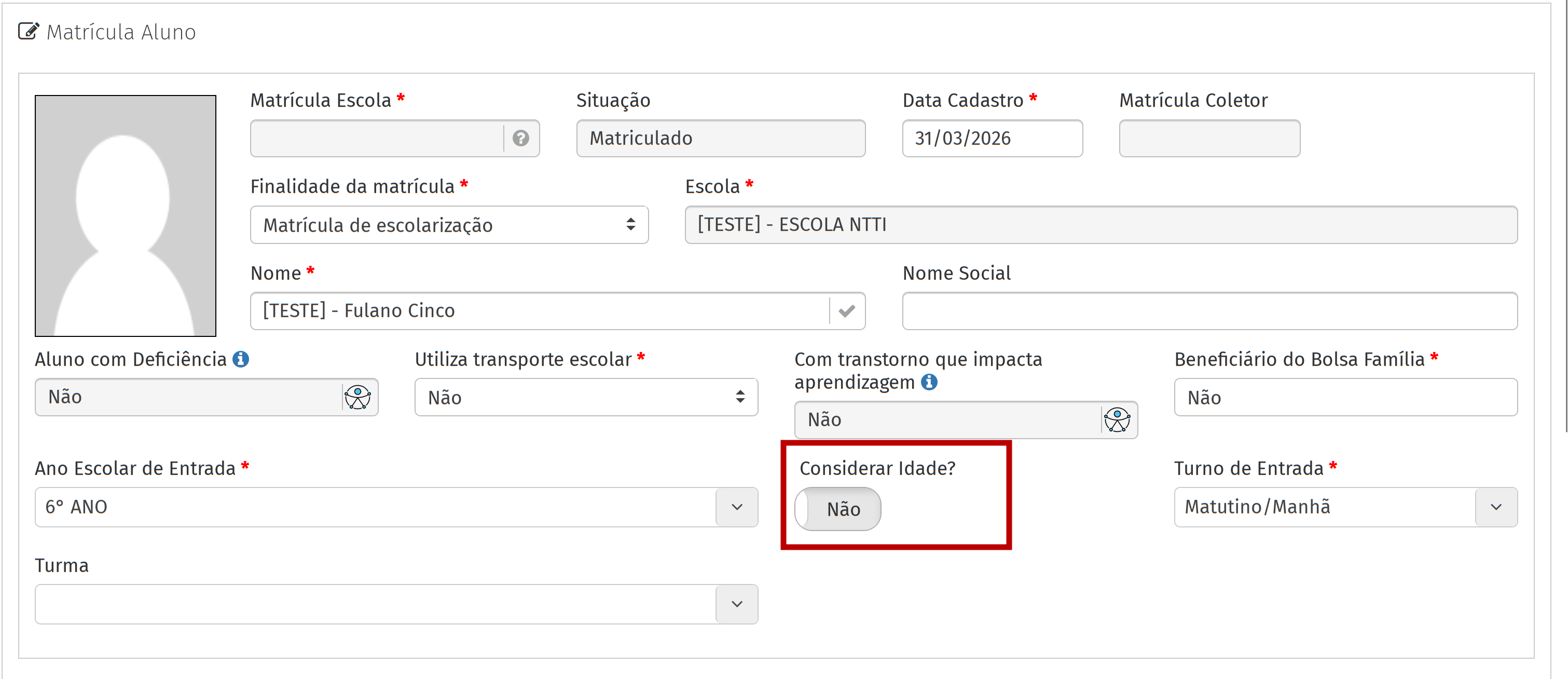Screen dimensions: 1568x679
Task: Click info icon beside transtorno aprendizagem label
Action: point(929,383)
